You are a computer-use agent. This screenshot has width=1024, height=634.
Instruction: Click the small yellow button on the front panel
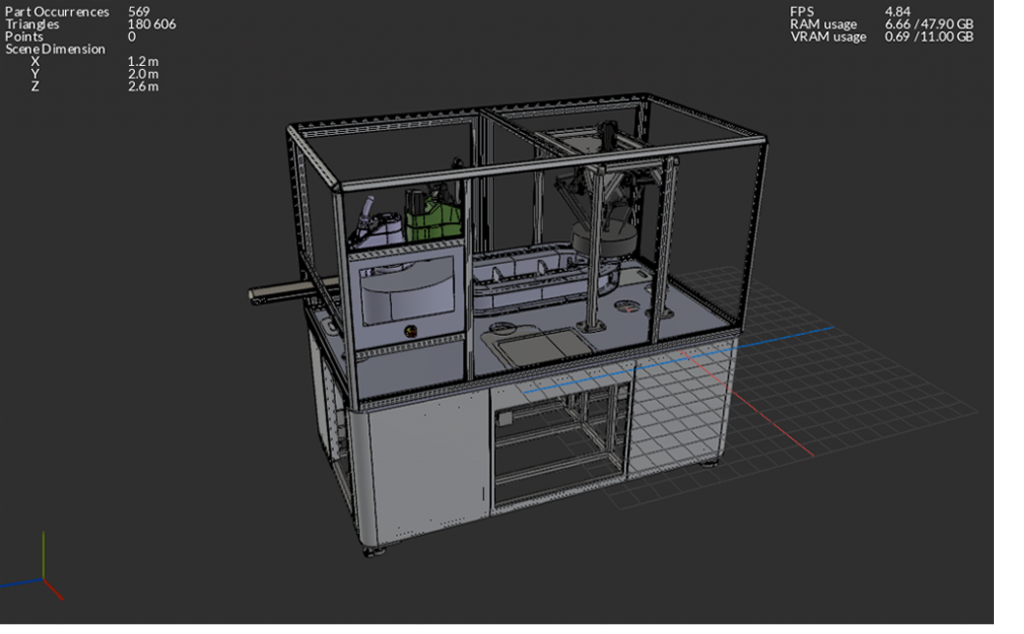pos(407,329)
